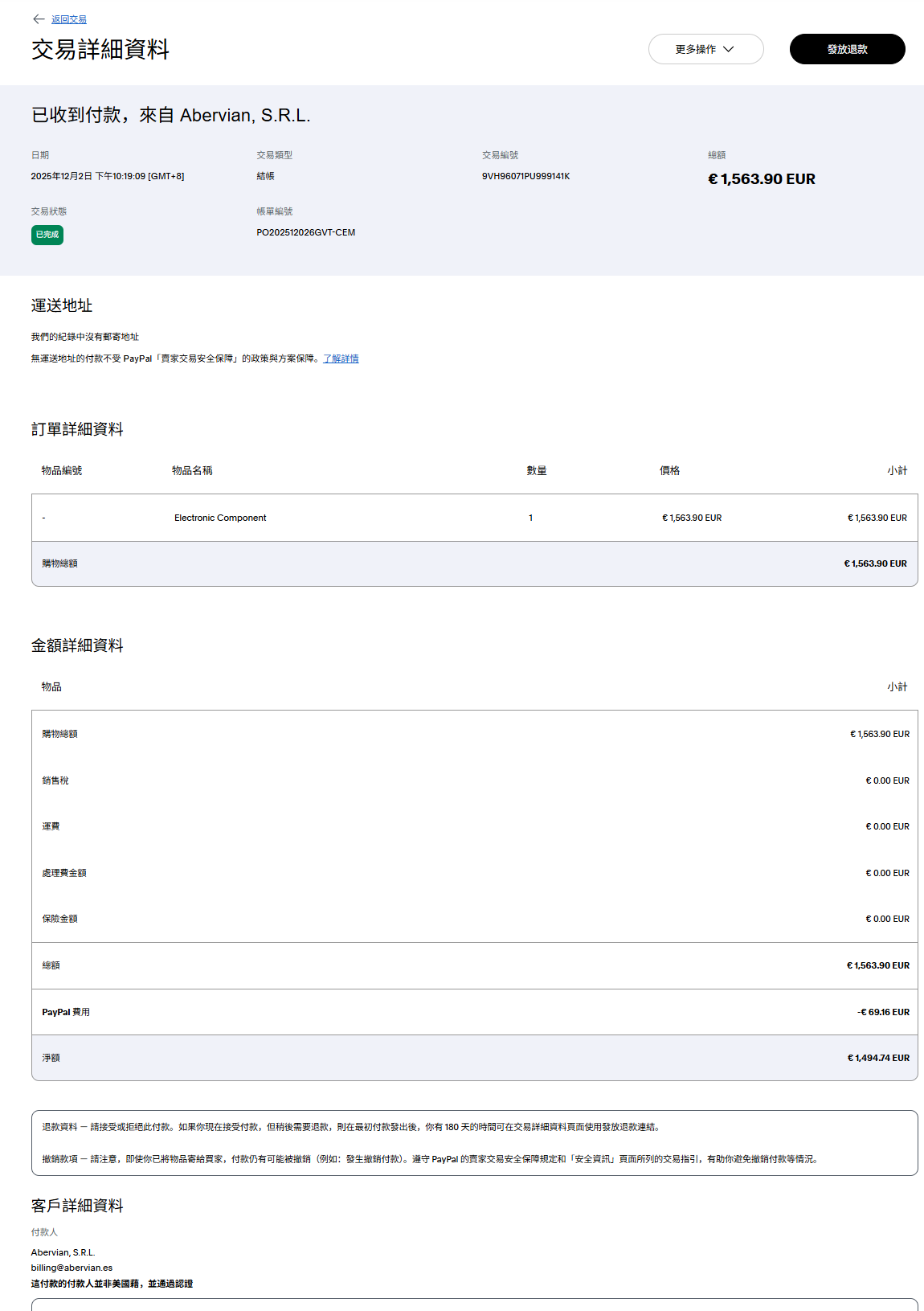
Task: Click the back arrow icon
Action: pyautogui.click(x=39, y=19)
